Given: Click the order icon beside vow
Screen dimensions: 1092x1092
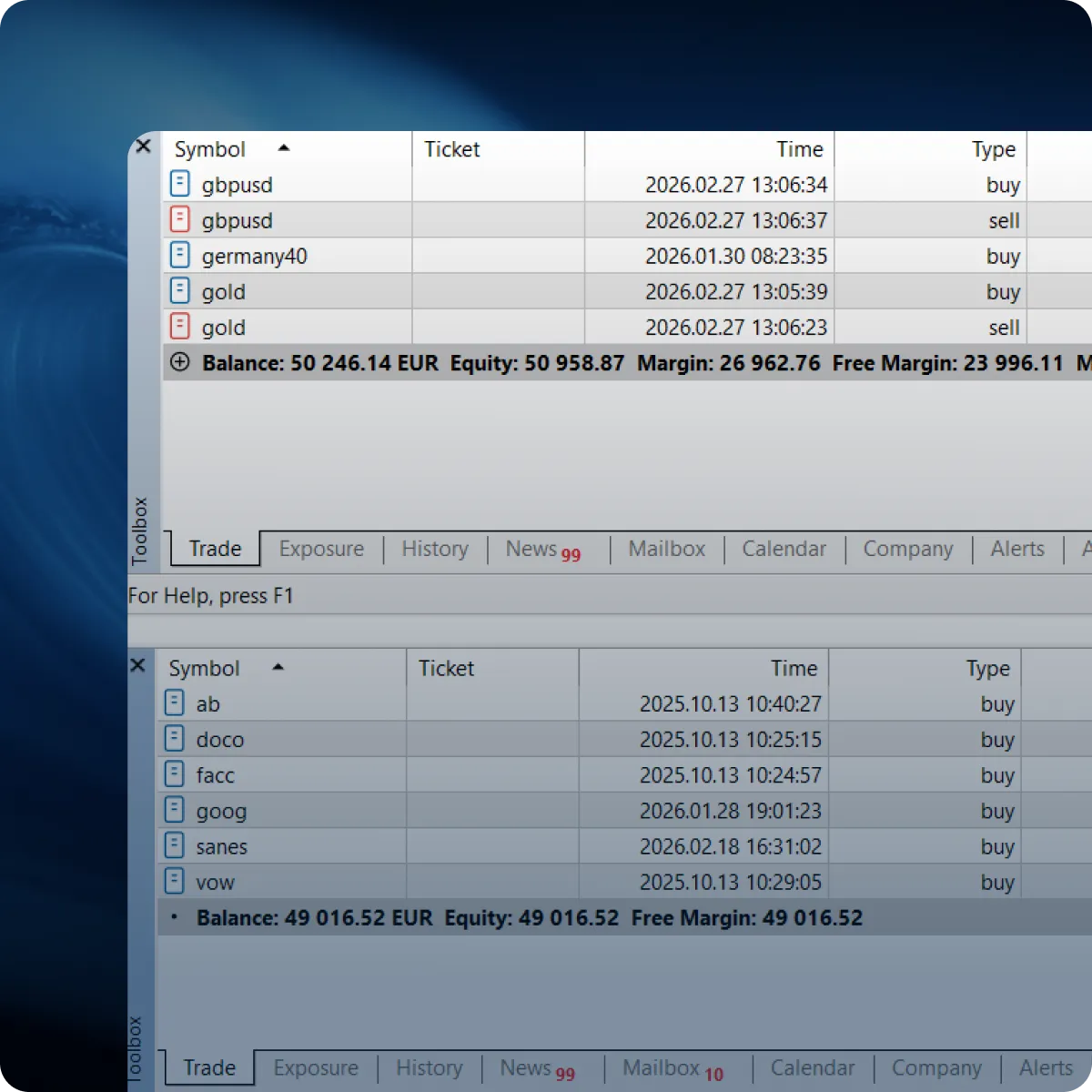Looking at the screenshot, I should click(x=175, y=881).
